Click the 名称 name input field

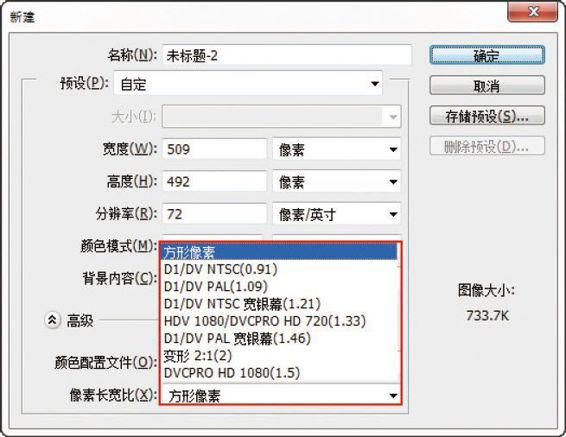(287, 55)
